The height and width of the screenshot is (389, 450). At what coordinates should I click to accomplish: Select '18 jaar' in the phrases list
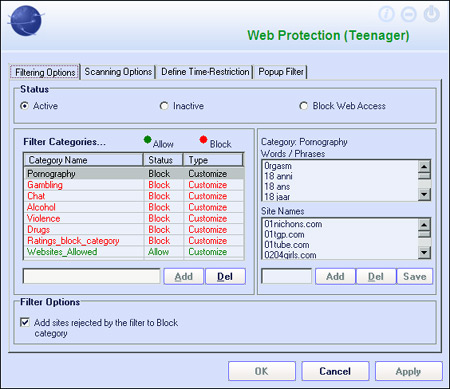[x=277, y=197]
